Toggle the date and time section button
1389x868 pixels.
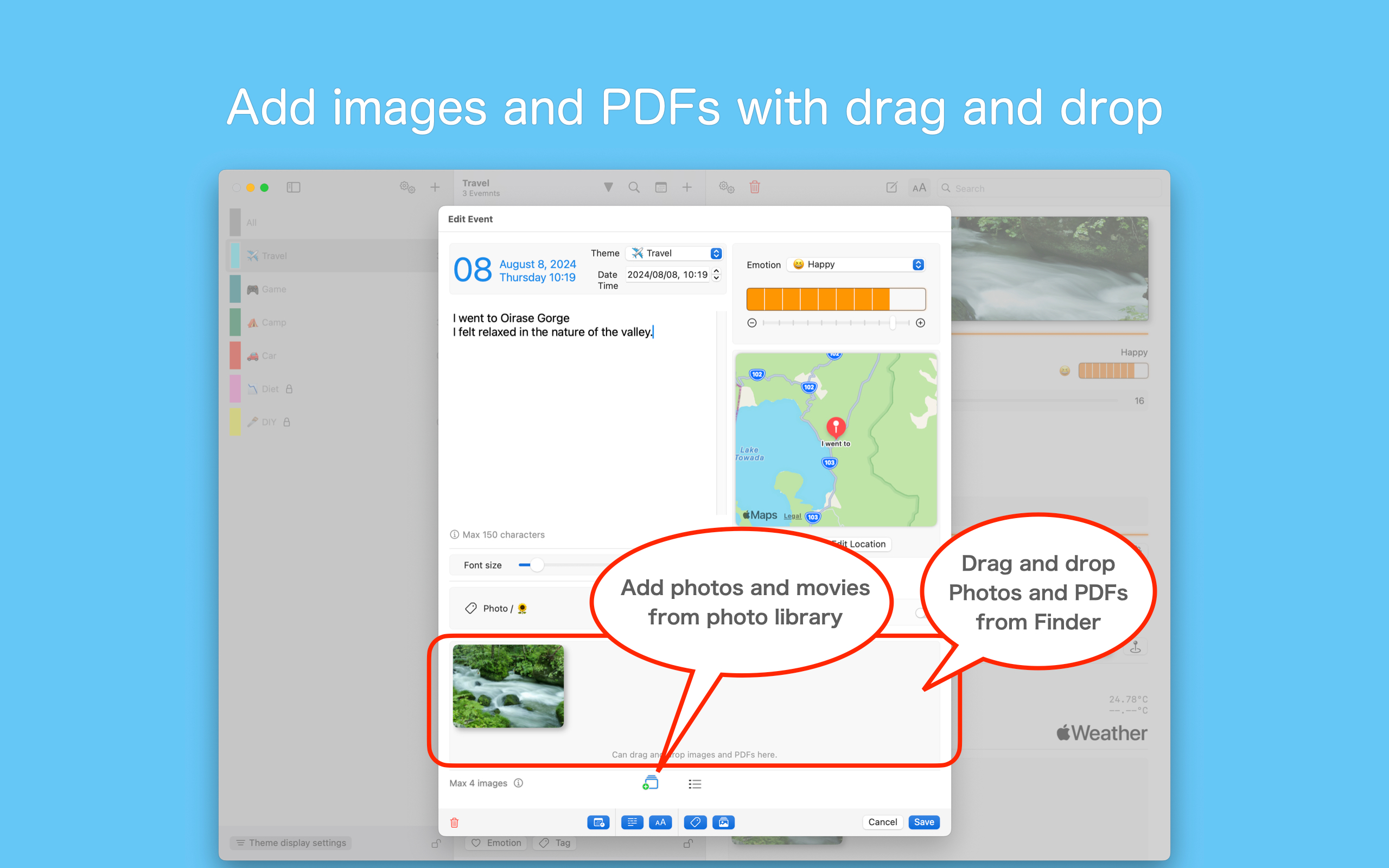(x=598, y=822)
